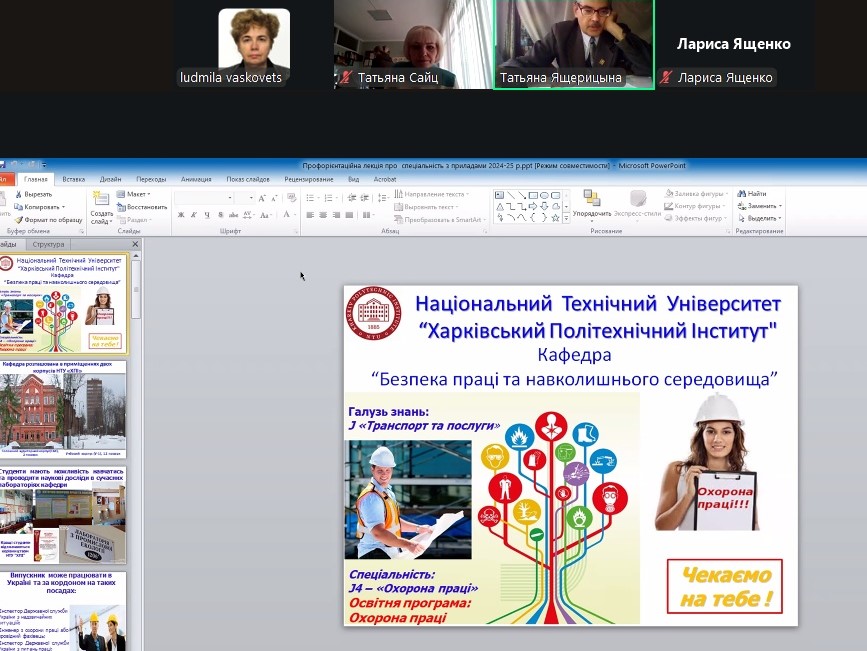The image size is (867, 651).
Task: Open the Insert (Вставка) ribbon tab
Action: (74, 179)
